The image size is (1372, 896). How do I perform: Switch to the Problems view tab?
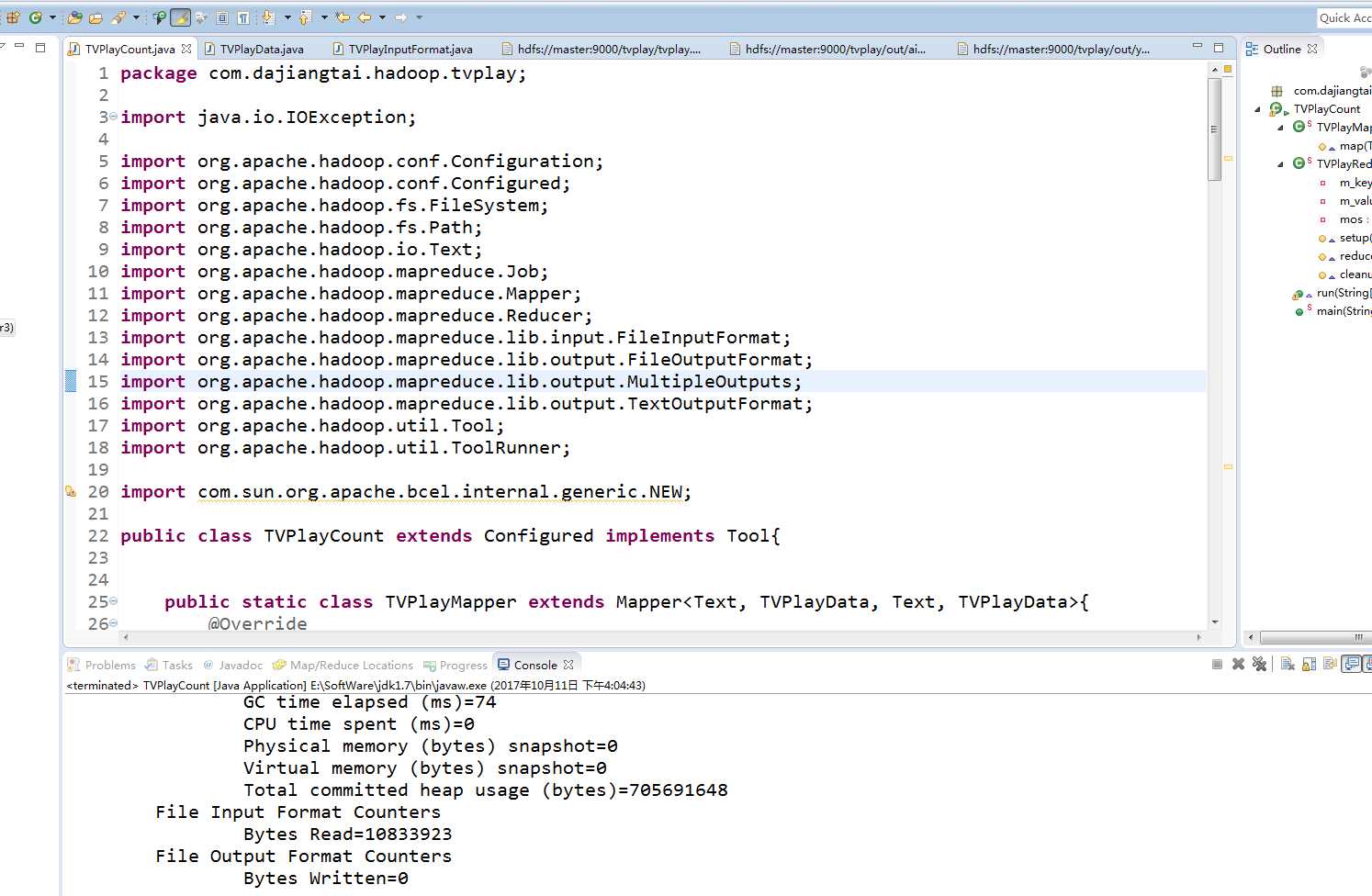pos(102,665)
